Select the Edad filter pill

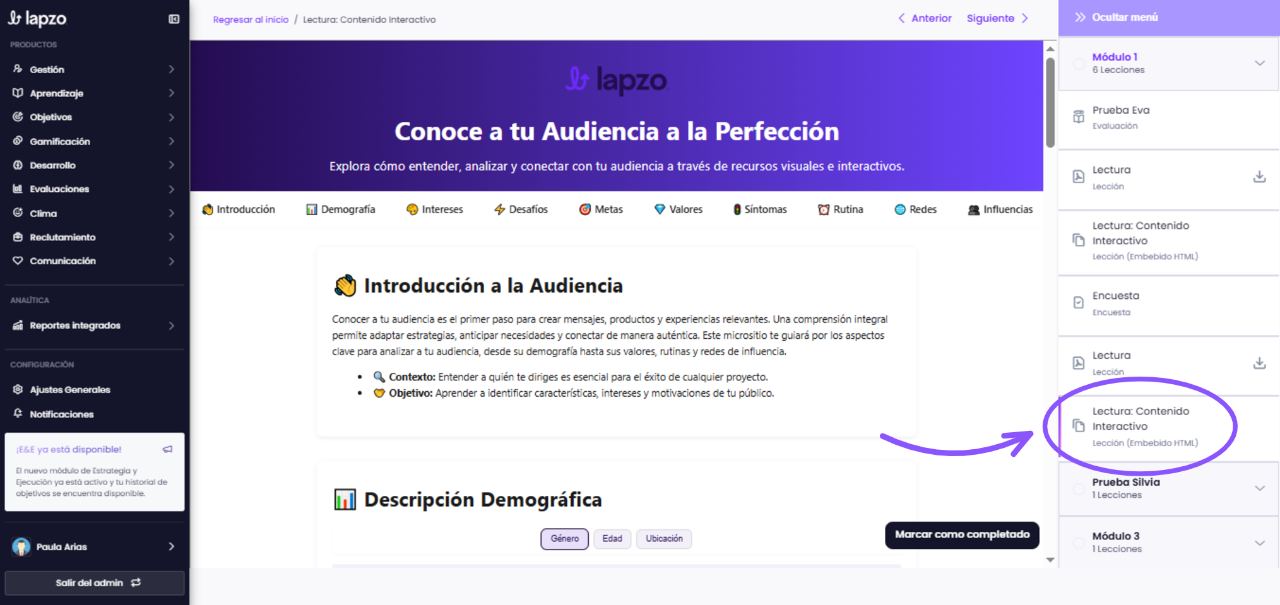point(612,539)
